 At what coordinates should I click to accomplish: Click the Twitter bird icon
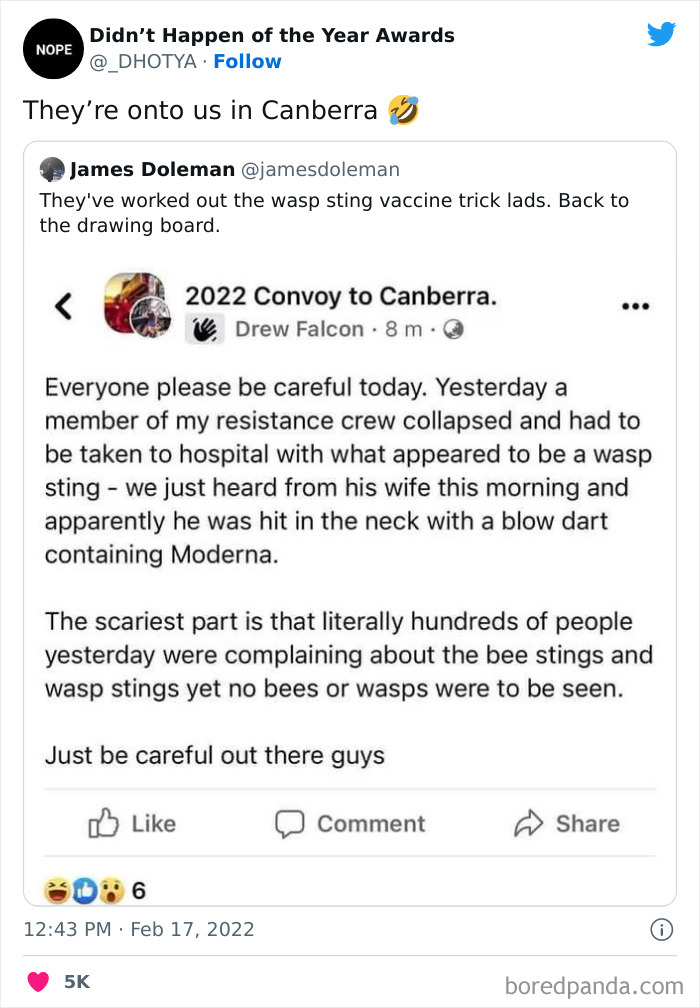[662, 33]
